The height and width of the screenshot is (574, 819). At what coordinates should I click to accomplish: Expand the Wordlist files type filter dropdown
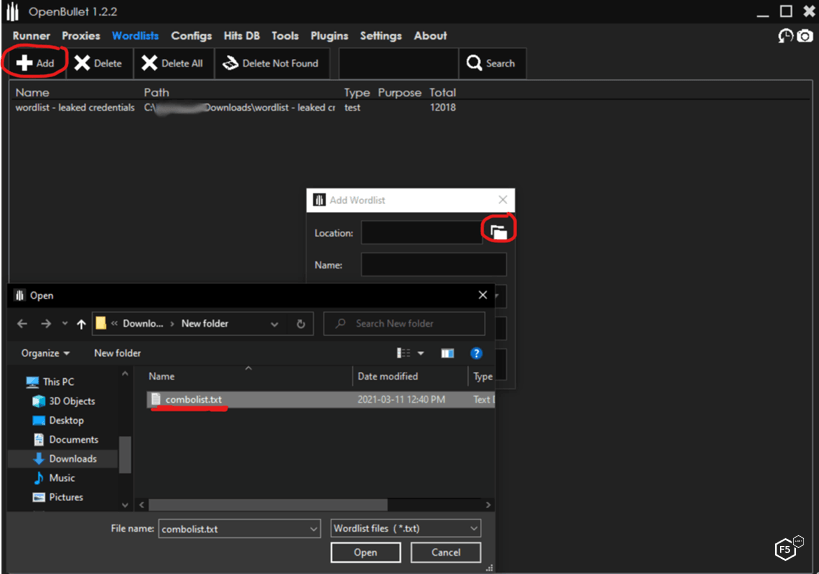click(473, 528)
